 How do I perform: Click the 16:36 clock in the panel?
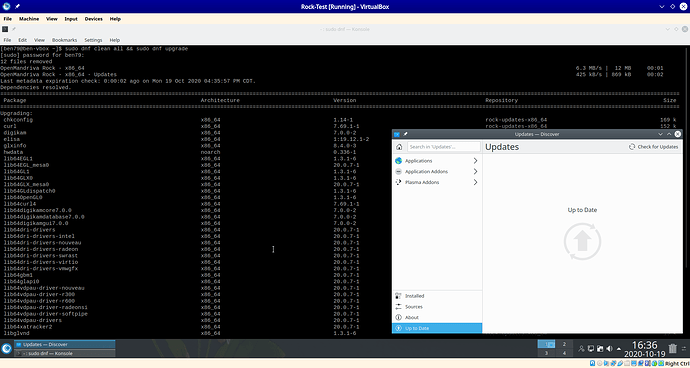pos(645,345)
